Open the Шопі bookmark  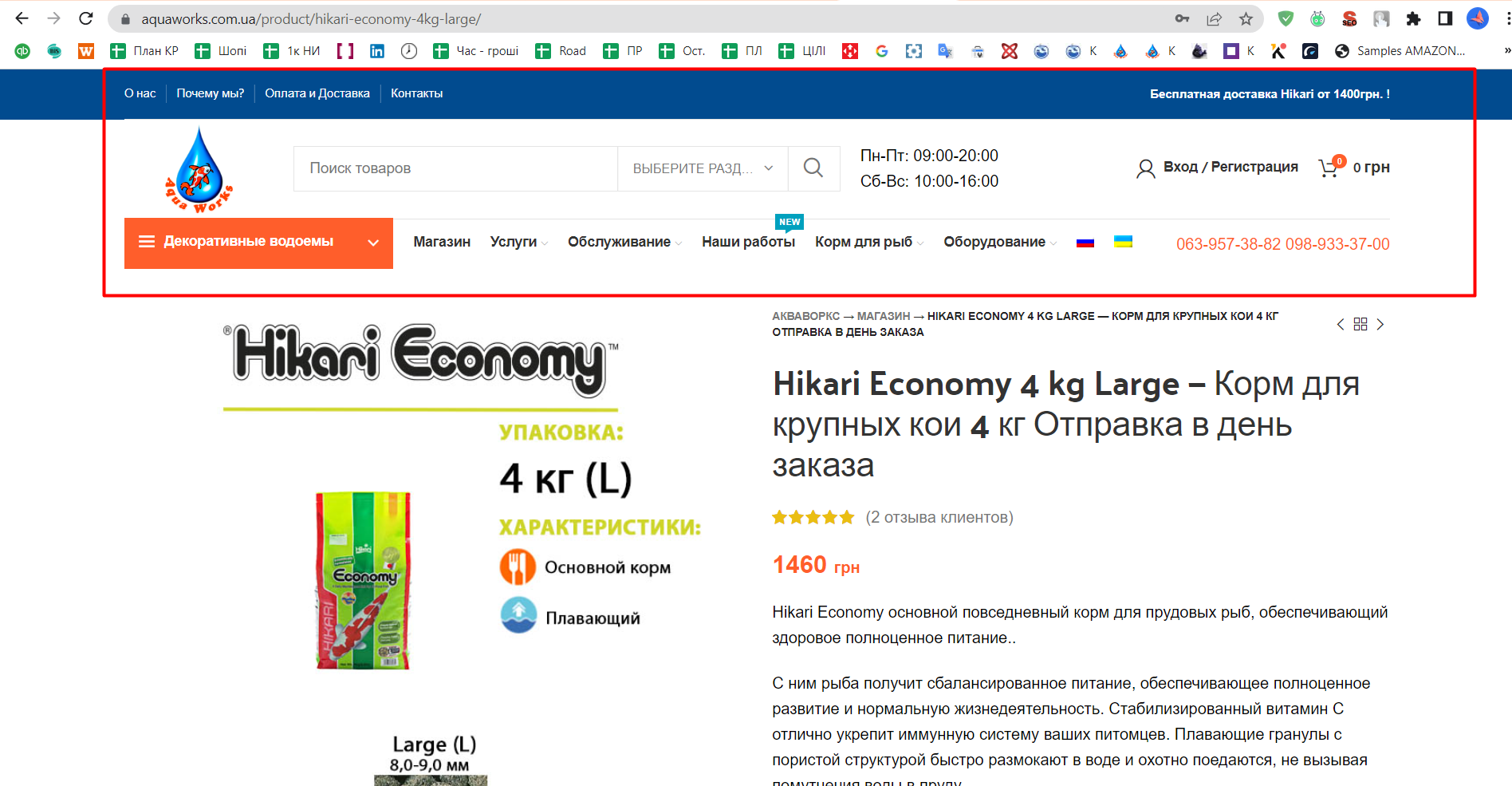(x=221, y=51)
